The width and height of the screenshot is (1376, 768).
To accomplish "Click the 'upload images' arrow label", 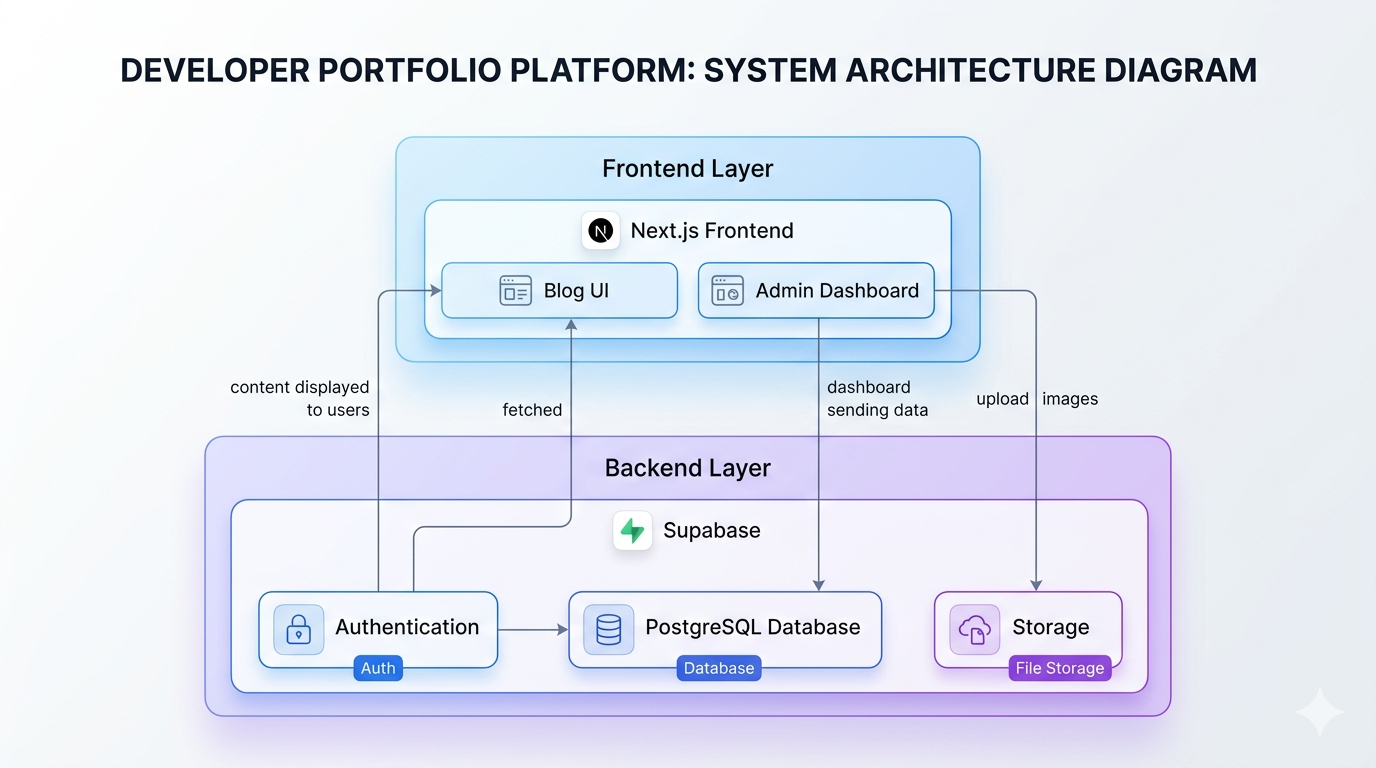I will (1037, 399).
